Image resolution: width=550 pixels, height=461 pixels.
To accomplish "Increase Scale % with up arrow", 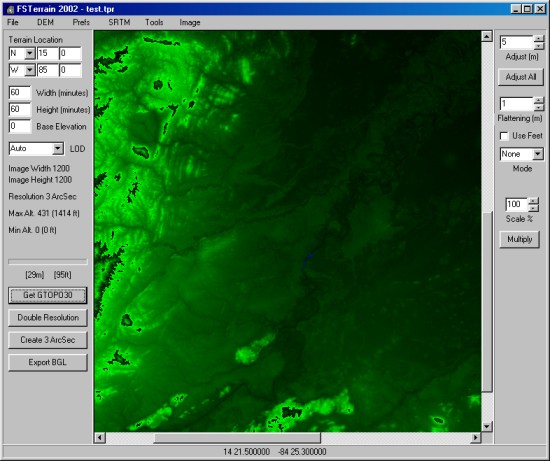I will [x=534, y=201].
